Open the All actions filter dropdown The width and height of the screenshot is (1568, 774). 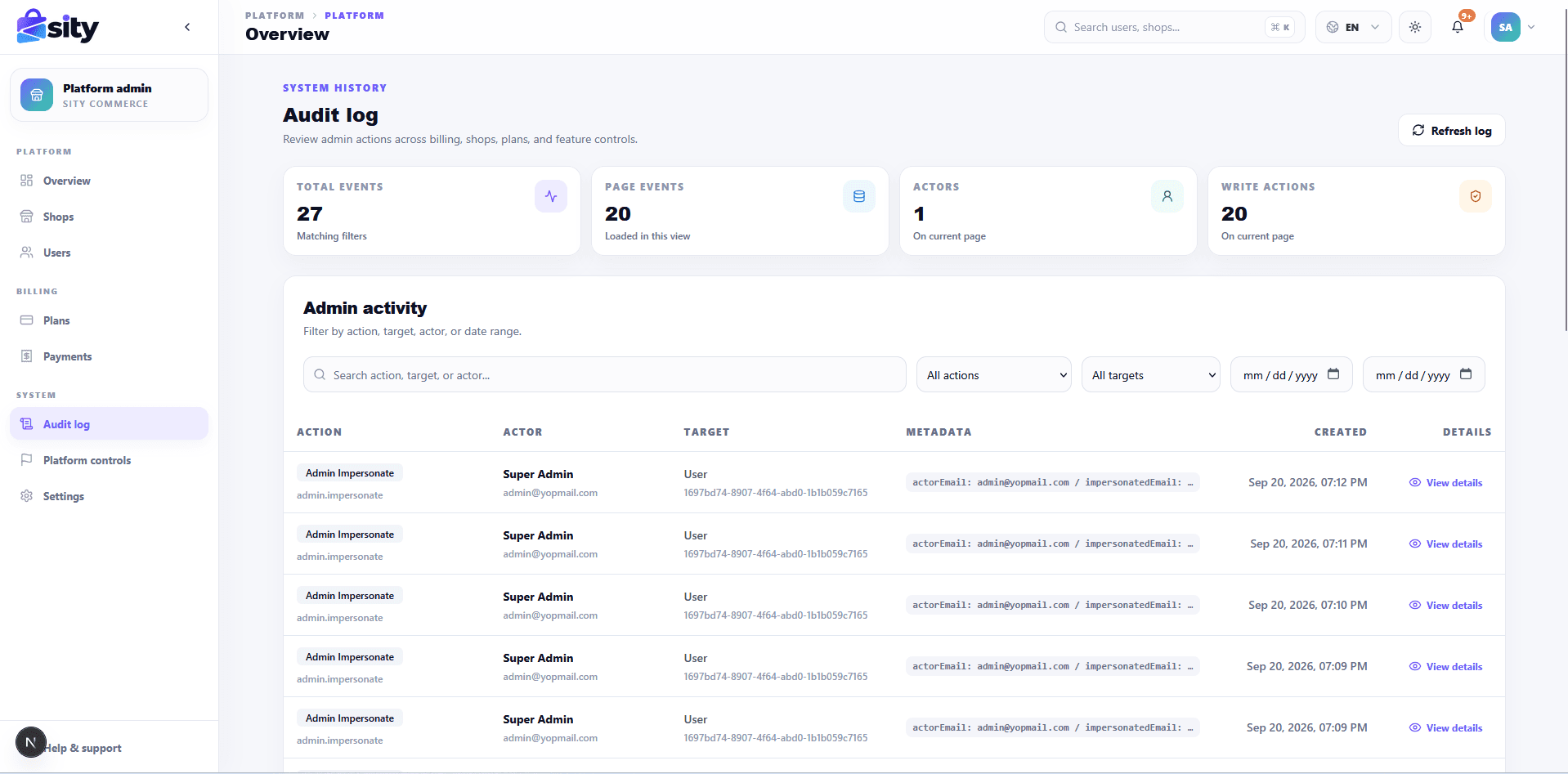point(993,375)
